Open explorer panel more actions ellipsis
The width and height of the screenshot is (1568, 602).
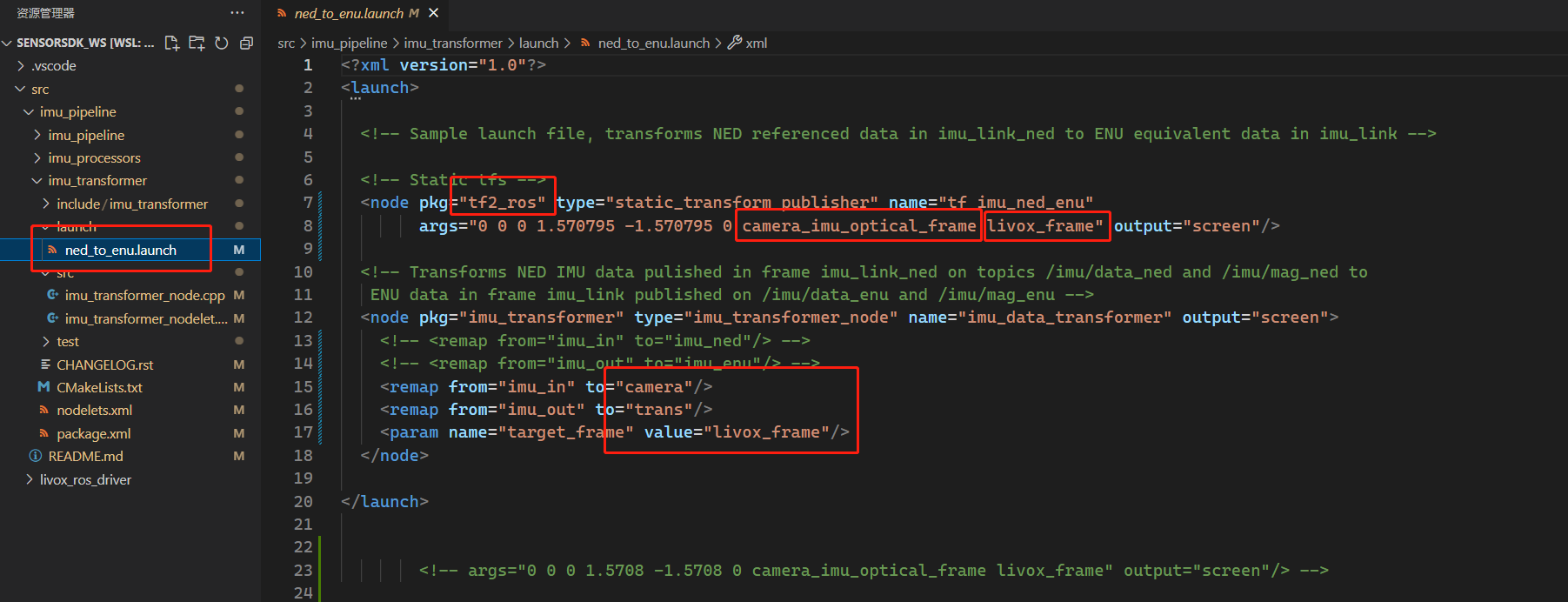[x=237, y=13]
